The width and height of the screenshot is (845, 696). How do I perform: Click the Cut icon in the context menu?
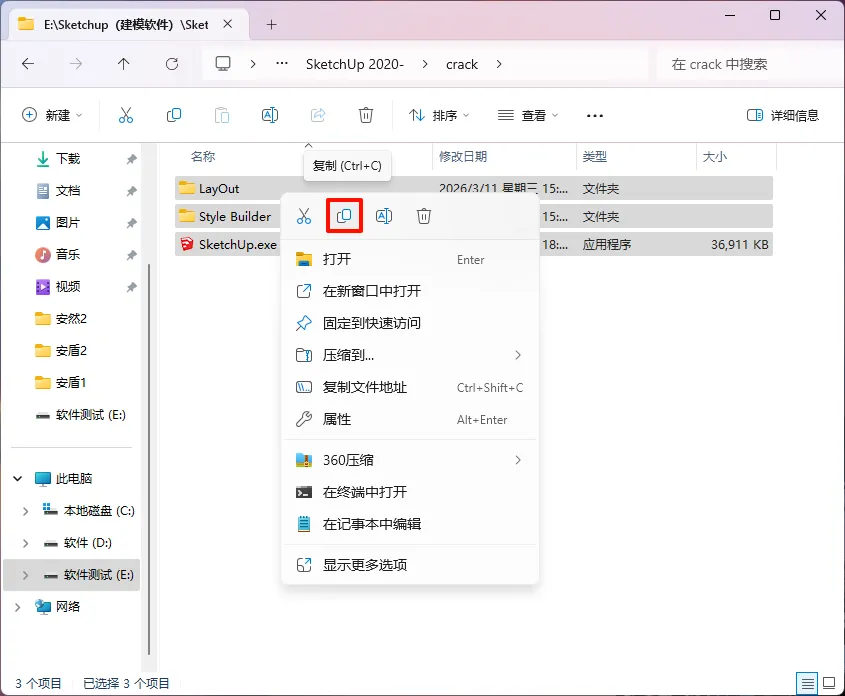tap(304, 216)
